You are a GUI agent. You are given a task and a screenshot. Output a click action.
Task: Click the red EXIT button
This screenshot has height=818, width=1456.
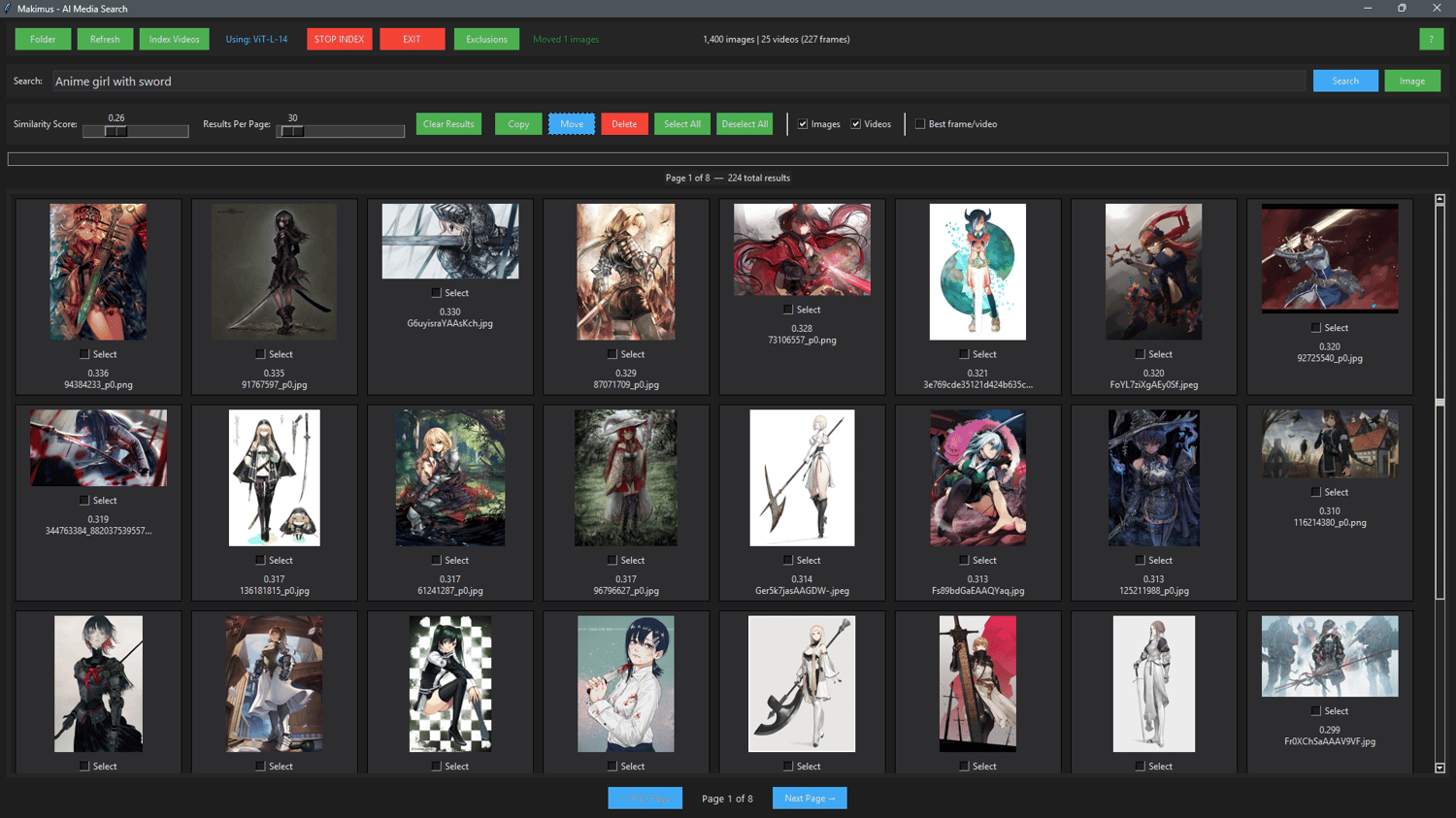413,39
